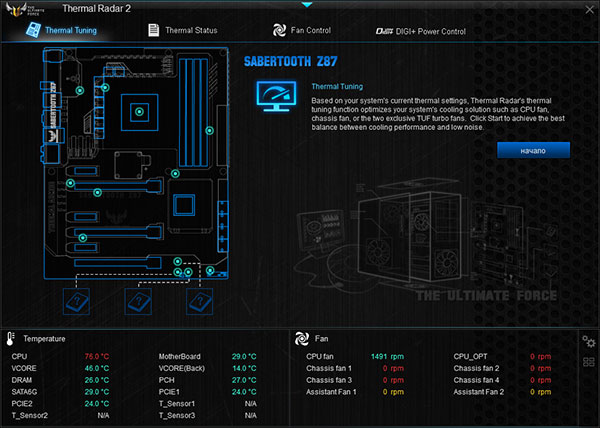Click the rightmost unknown thermal sensor device icon
Screen dimensions: 600x428
(200, 302)
